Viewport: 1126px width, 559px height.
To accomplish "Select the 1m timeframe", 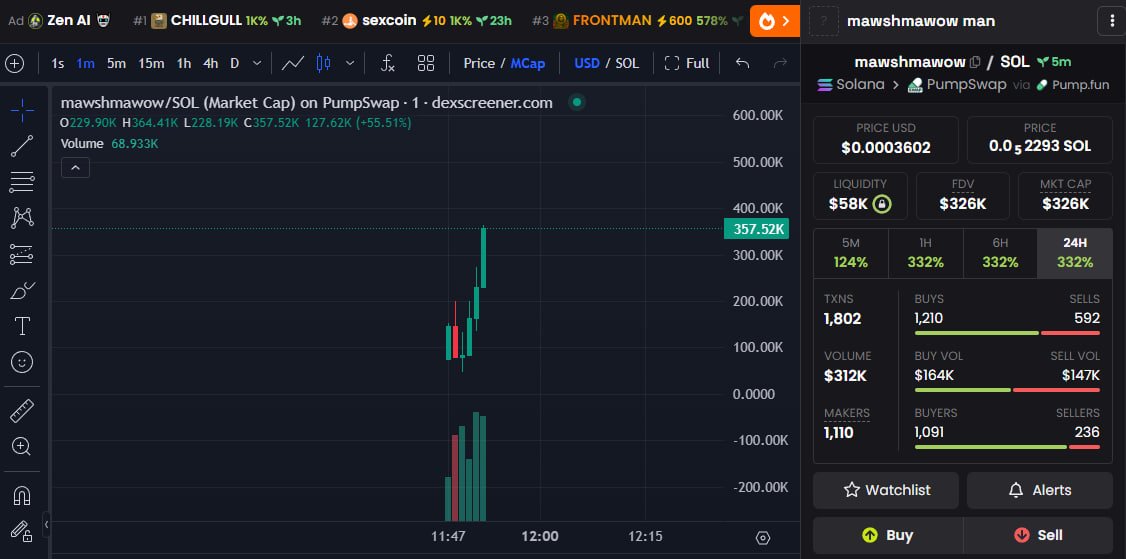I will [x=85, y=63].
